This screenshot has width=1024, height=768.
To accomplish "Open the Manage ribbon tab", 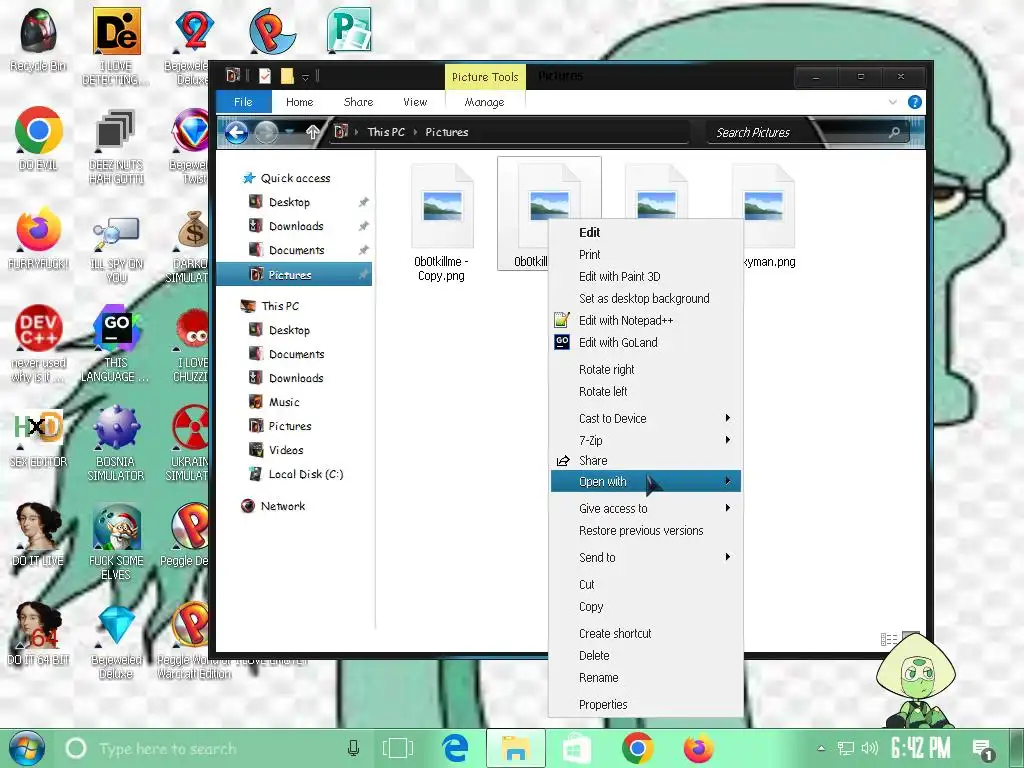I will click(x=485, y=102).
